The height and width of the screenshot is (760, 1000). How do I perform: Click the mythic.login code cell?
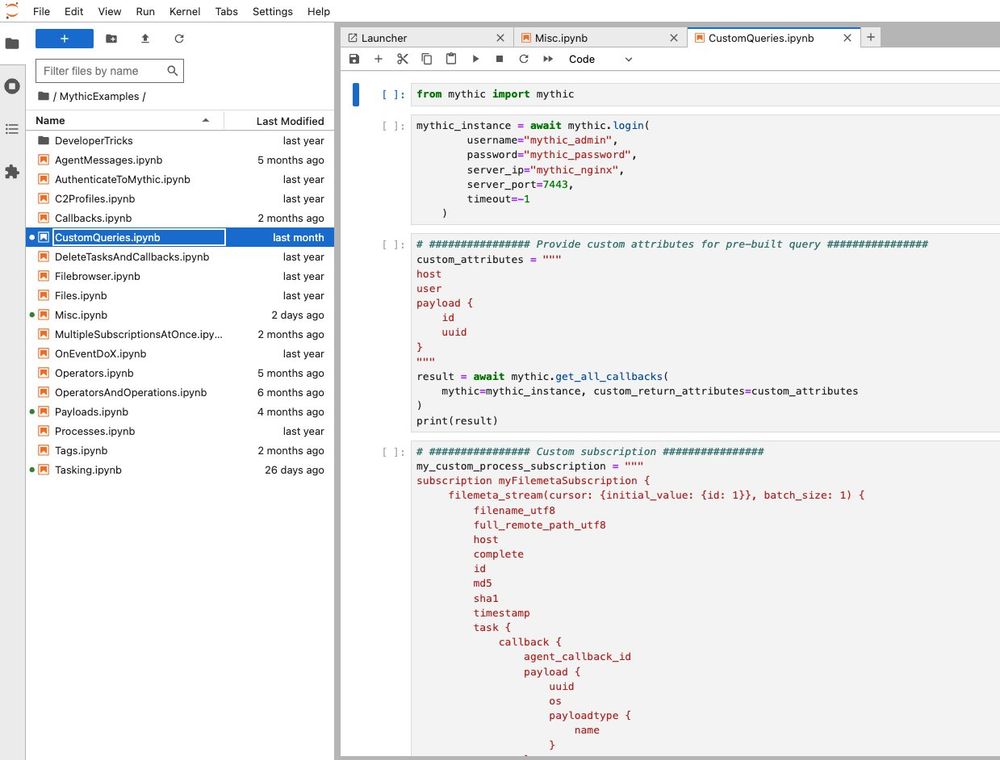tap(705, 170)
